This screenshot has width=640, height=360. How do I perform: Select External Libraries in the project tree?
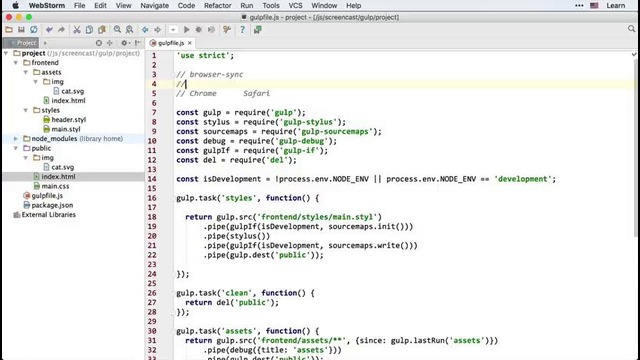(44, 215)
